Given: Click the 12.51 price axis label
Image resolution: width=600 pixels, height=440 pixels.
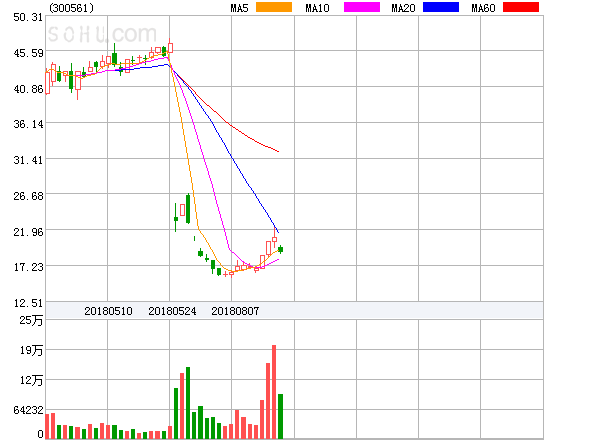Looking at the screenshot, I should [x=28, y=303].
